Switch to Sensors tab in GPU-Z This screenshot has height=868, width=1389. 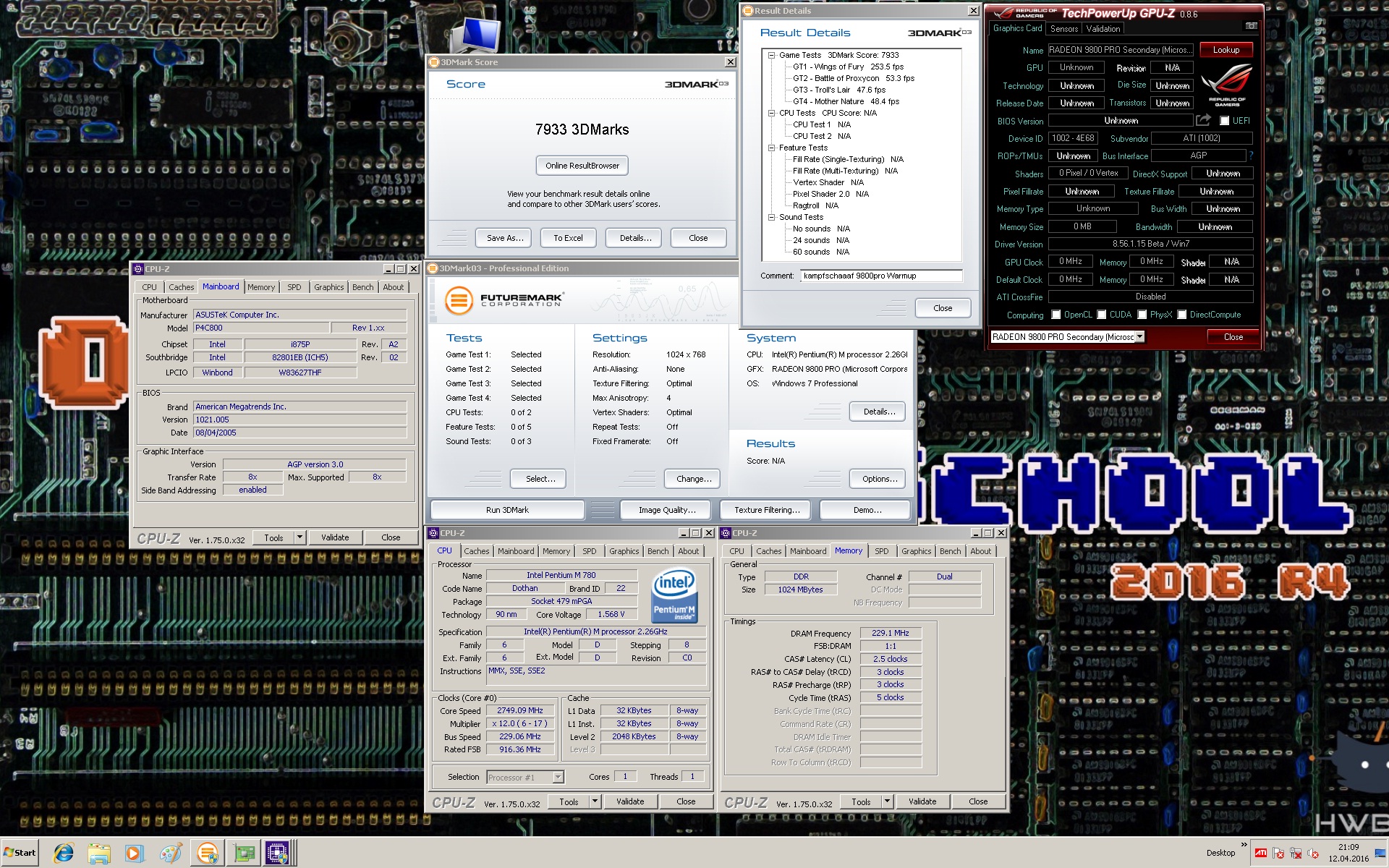pos(1064,29)
